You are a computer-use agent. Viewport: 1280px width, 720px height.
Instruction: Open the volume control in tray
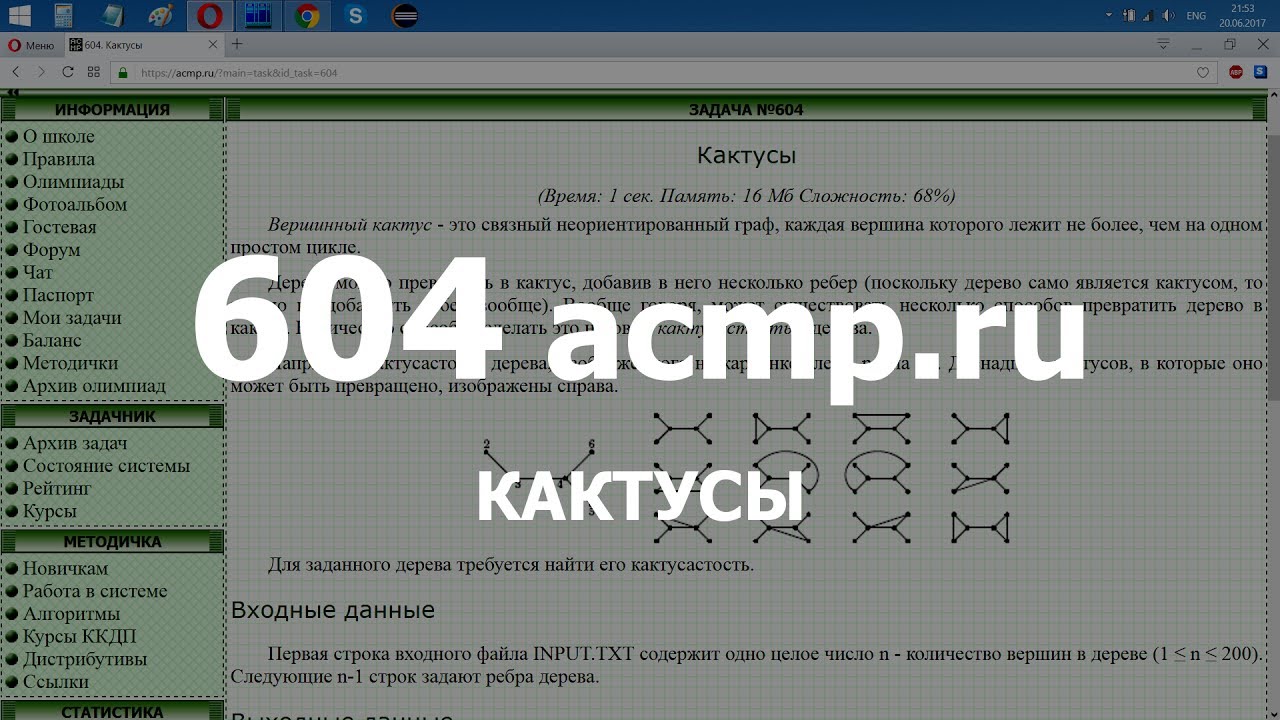pos(1166,16)
